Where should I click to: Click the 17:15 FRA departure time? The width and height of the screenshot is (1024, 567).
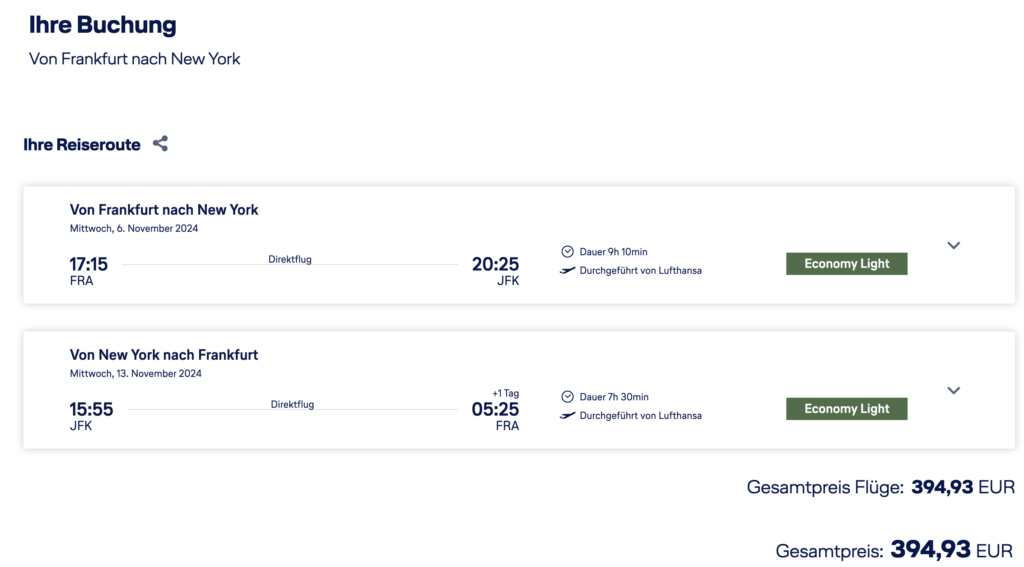point(88,265)
